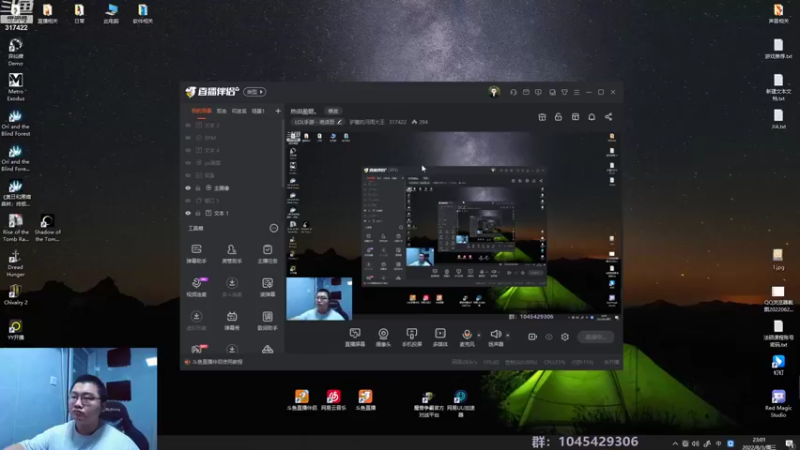Click the start streaming button
This screenshot has height=450, width=800.
(x=595, y=337)
